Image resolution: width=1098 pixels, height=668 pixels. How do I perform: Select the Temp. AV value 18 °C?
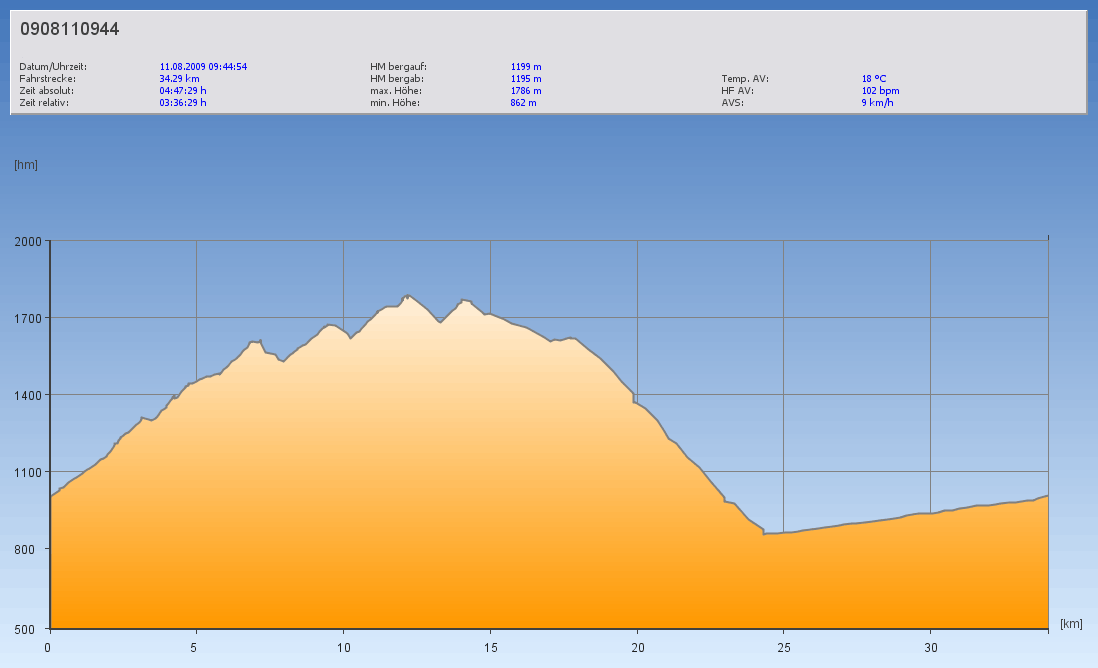click(x=874, y=79)
